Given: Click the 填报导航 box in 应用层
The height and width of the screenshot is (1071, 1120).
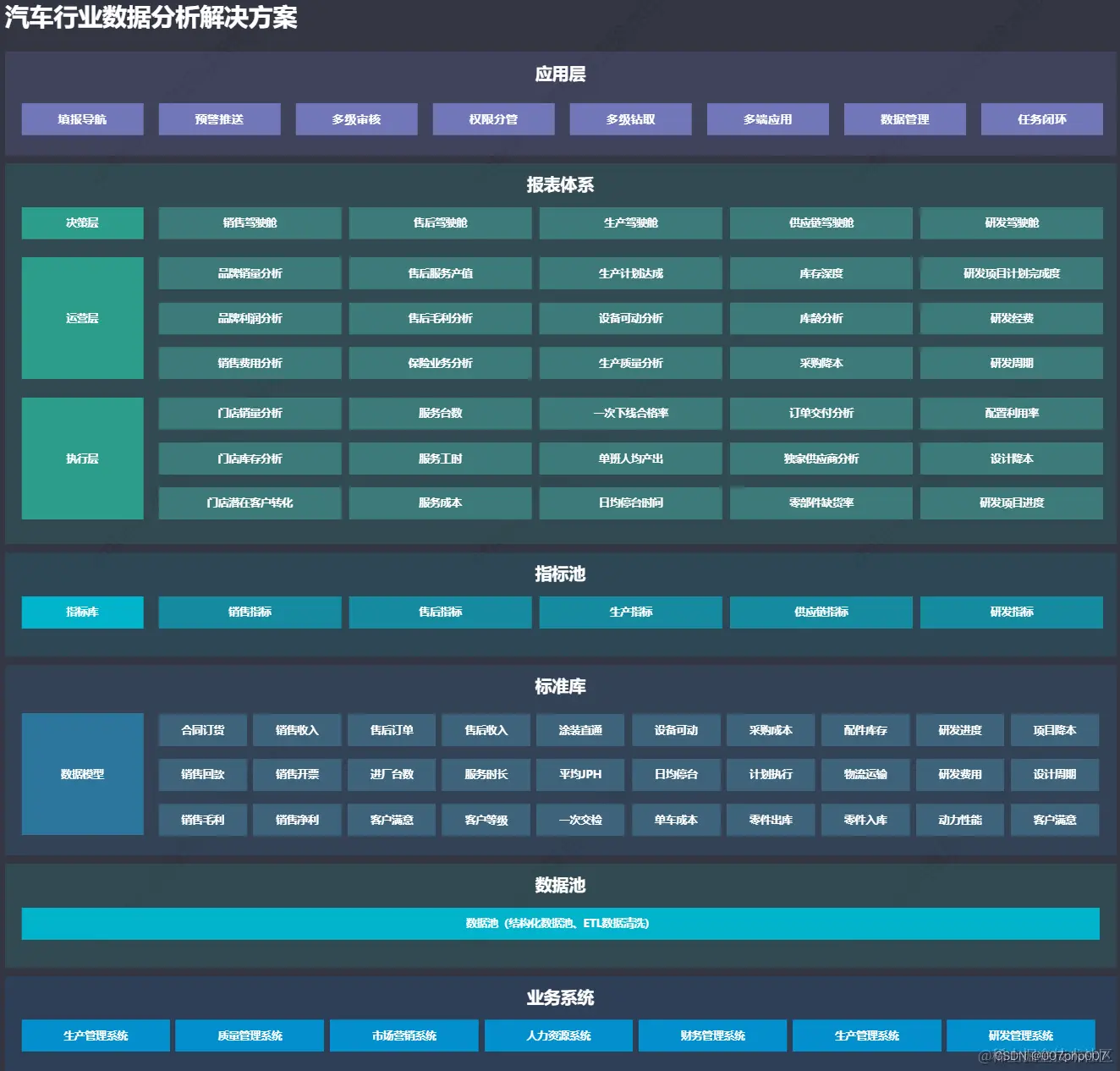Looking at the screenshot, I should pos(82,119).
